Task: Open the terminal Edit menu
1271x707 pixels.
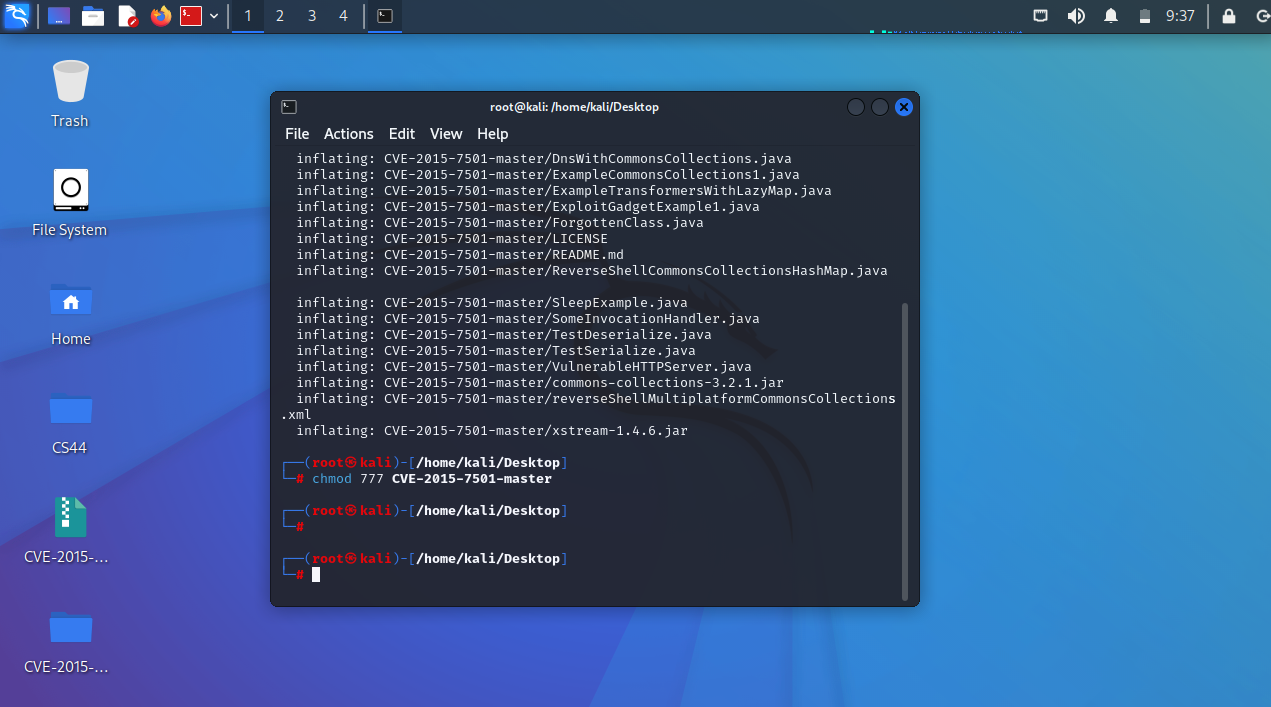Action: (x=402, y=134)
